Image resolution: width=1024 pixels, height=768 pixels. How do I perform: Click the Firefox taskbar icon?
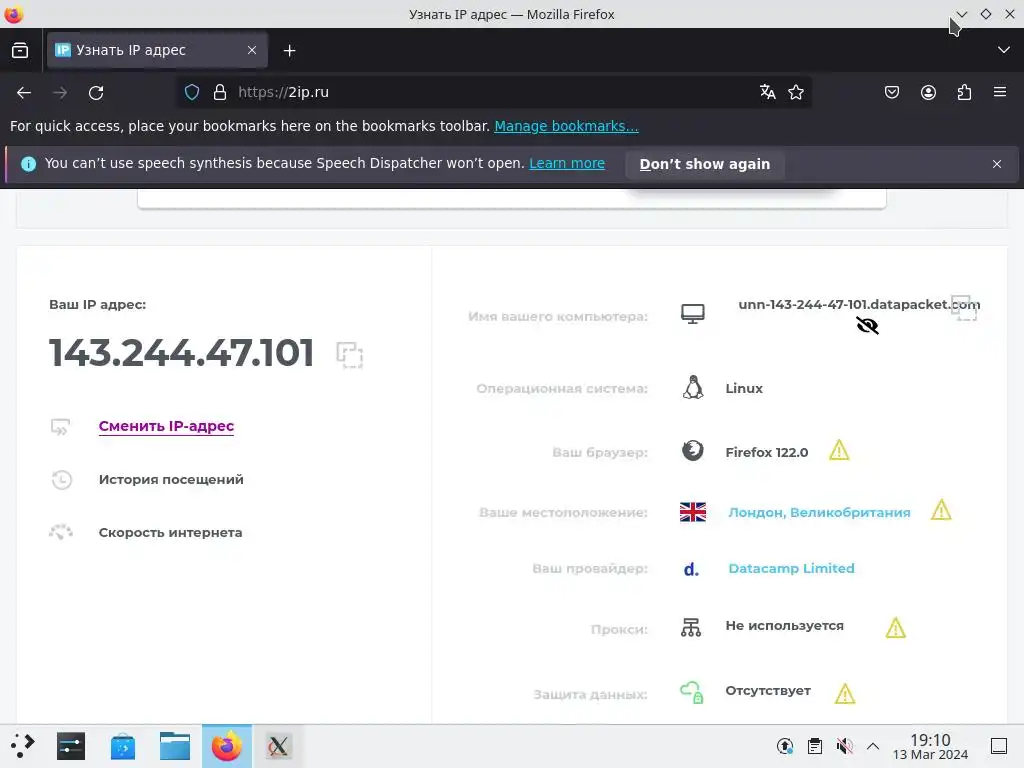227,746
